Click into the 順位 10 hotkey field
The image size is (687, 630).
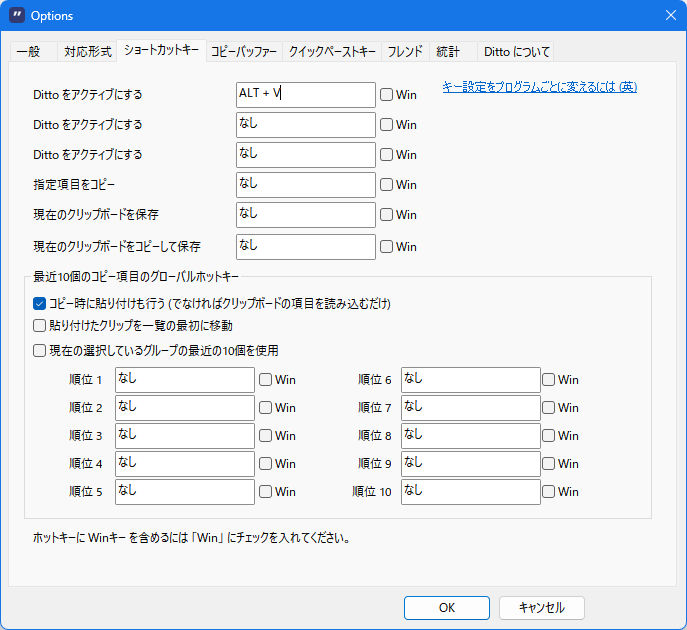471,492
